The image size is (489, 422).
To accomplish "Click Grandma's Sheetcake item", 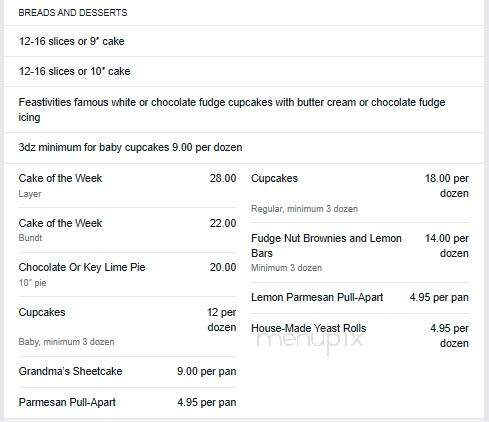I will [127, 372].
